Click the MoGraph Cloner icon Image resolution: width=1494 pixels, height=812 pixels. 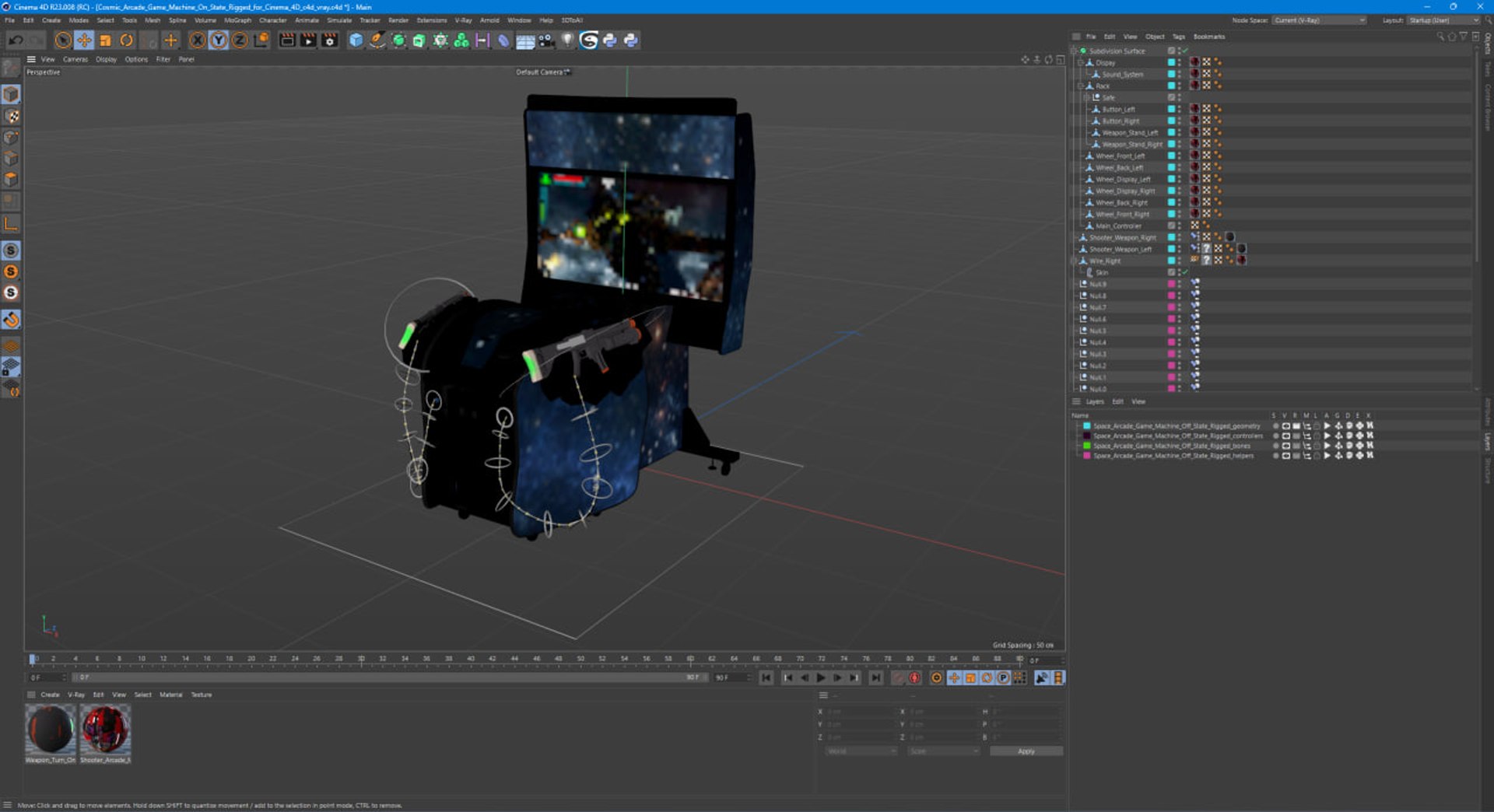pyautogui.click(x=461, y=40)
